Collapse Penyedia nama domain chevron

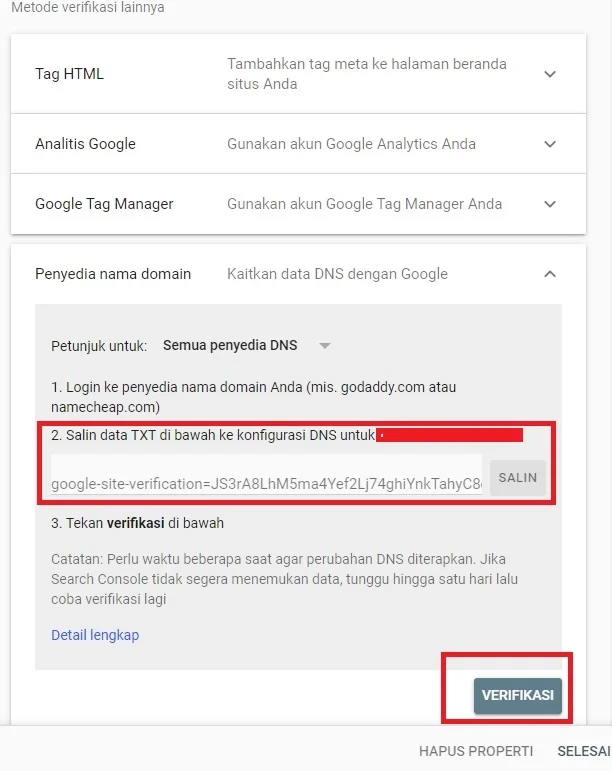(x=550, y=274)
